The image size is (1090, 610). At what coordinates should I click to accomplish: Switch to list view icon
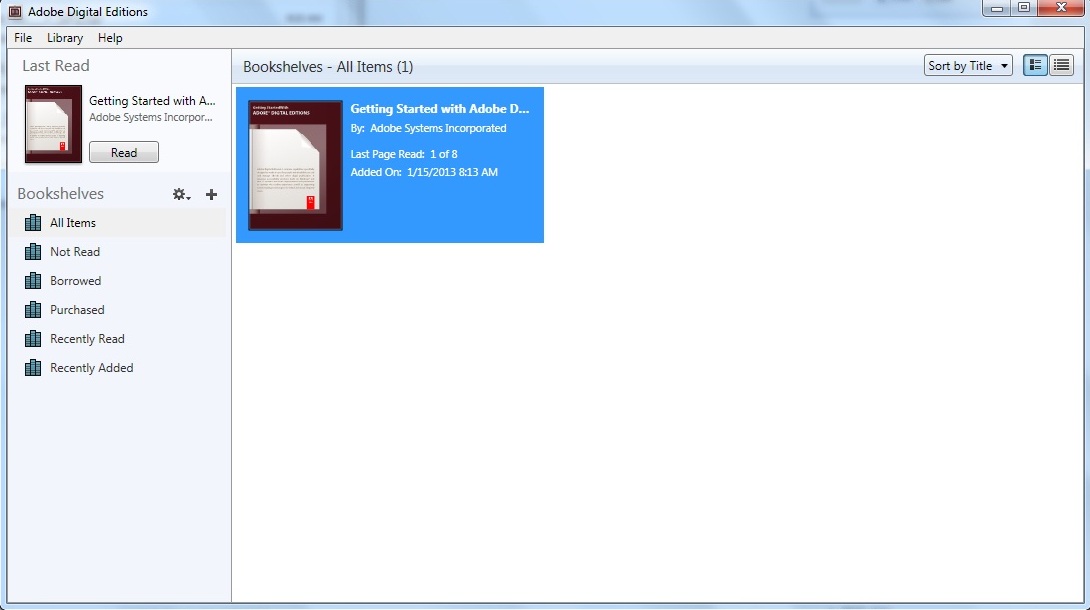coord(1061,65)
